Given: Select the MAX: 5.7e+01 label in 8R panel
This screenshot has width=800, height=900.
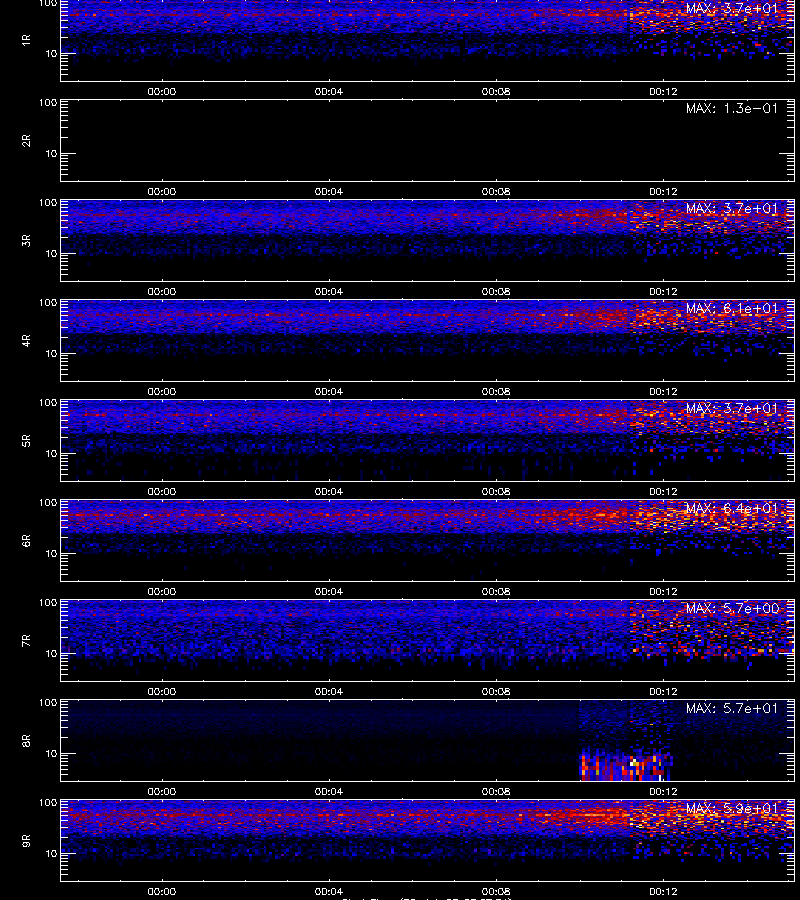Looking at the screenshot, I should tap(732, 708).
